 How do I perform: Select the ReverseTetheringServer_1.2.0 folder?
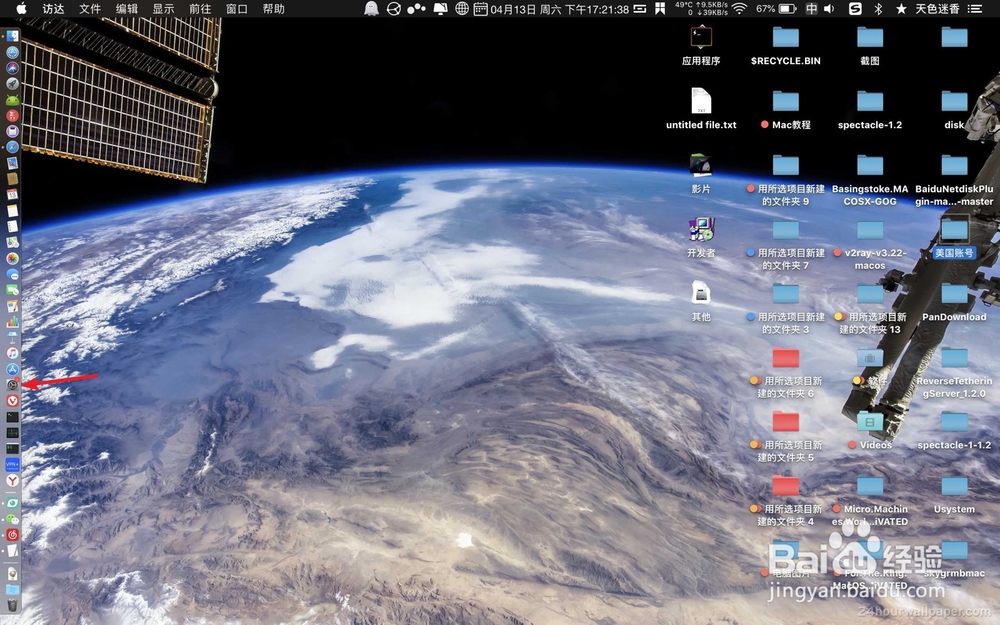pos(954,357)
